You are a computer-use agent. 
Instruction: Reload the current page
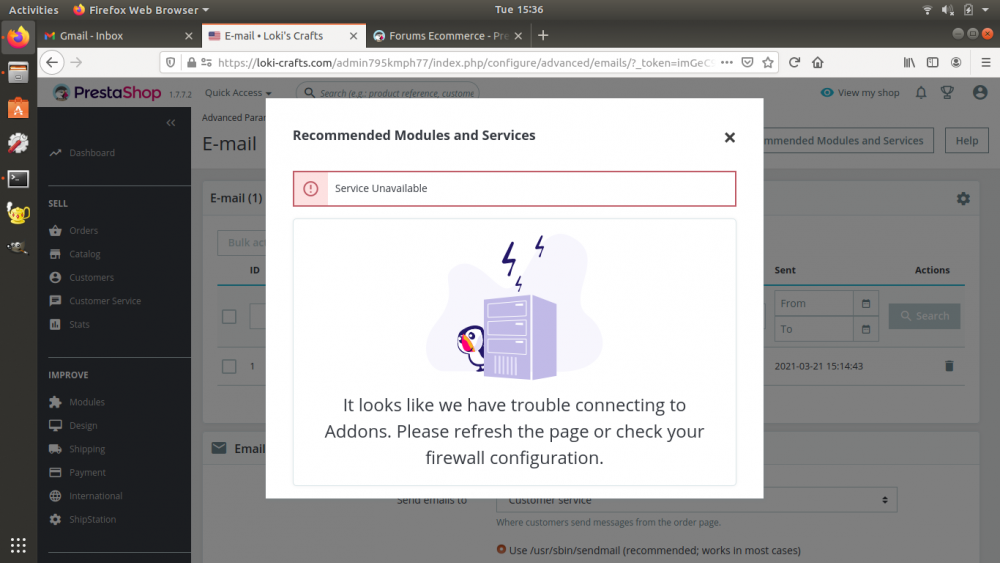point(794,62)
